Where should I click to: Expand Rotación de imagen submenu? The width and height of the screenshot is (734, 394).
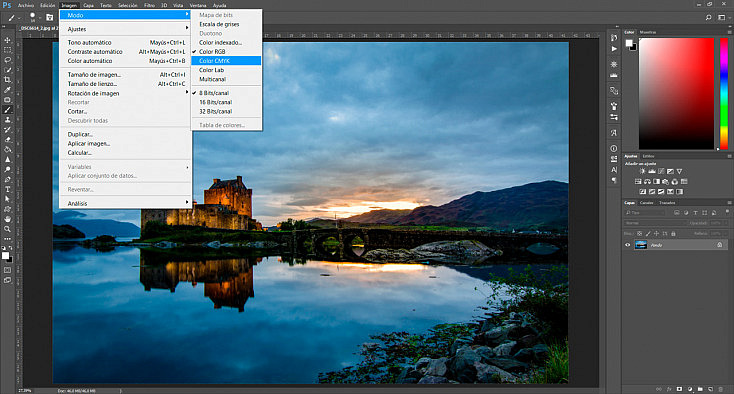pyautogui.click(x=125, y=93)
